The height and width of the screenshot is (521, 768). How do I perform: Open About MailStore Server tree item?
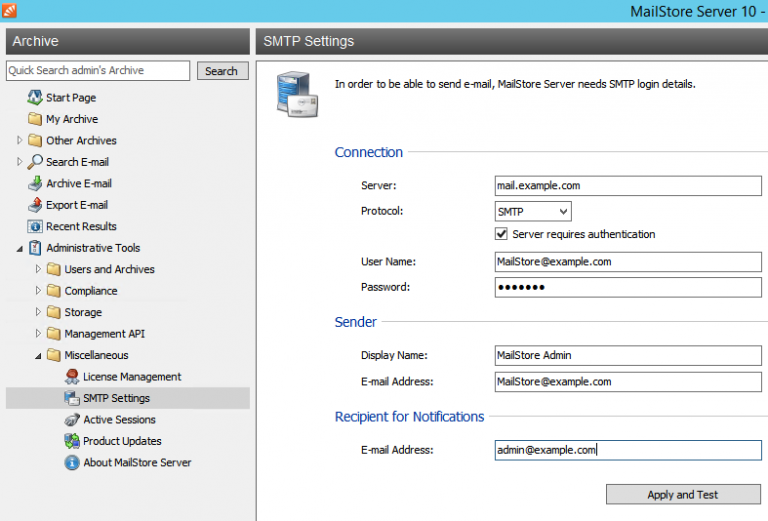[137, 463]
